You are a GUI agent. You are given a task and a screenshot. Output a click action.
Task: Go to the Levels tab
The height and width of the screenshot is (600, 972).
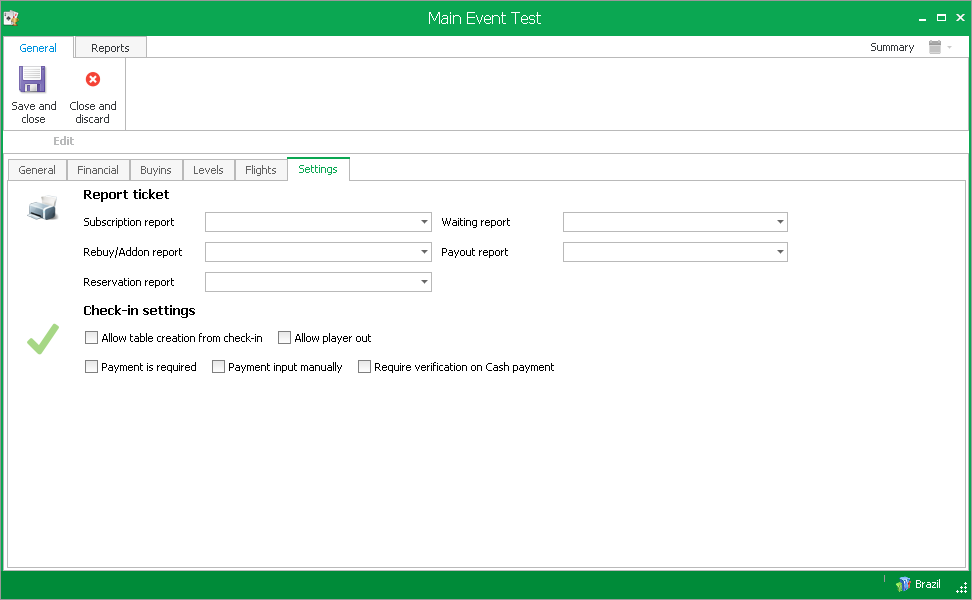coord(208,170)
